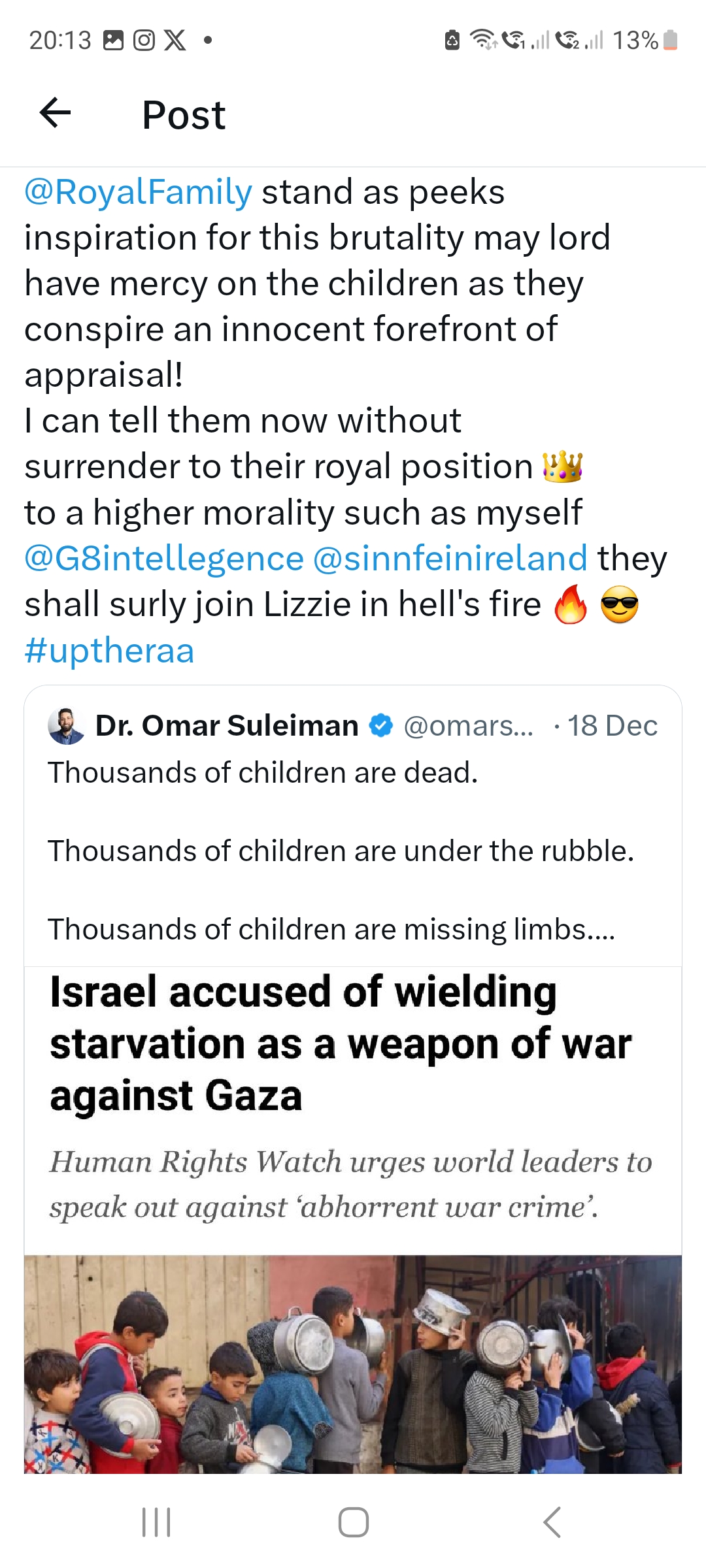Tap the Android recent apps button

click(156, 1522)
